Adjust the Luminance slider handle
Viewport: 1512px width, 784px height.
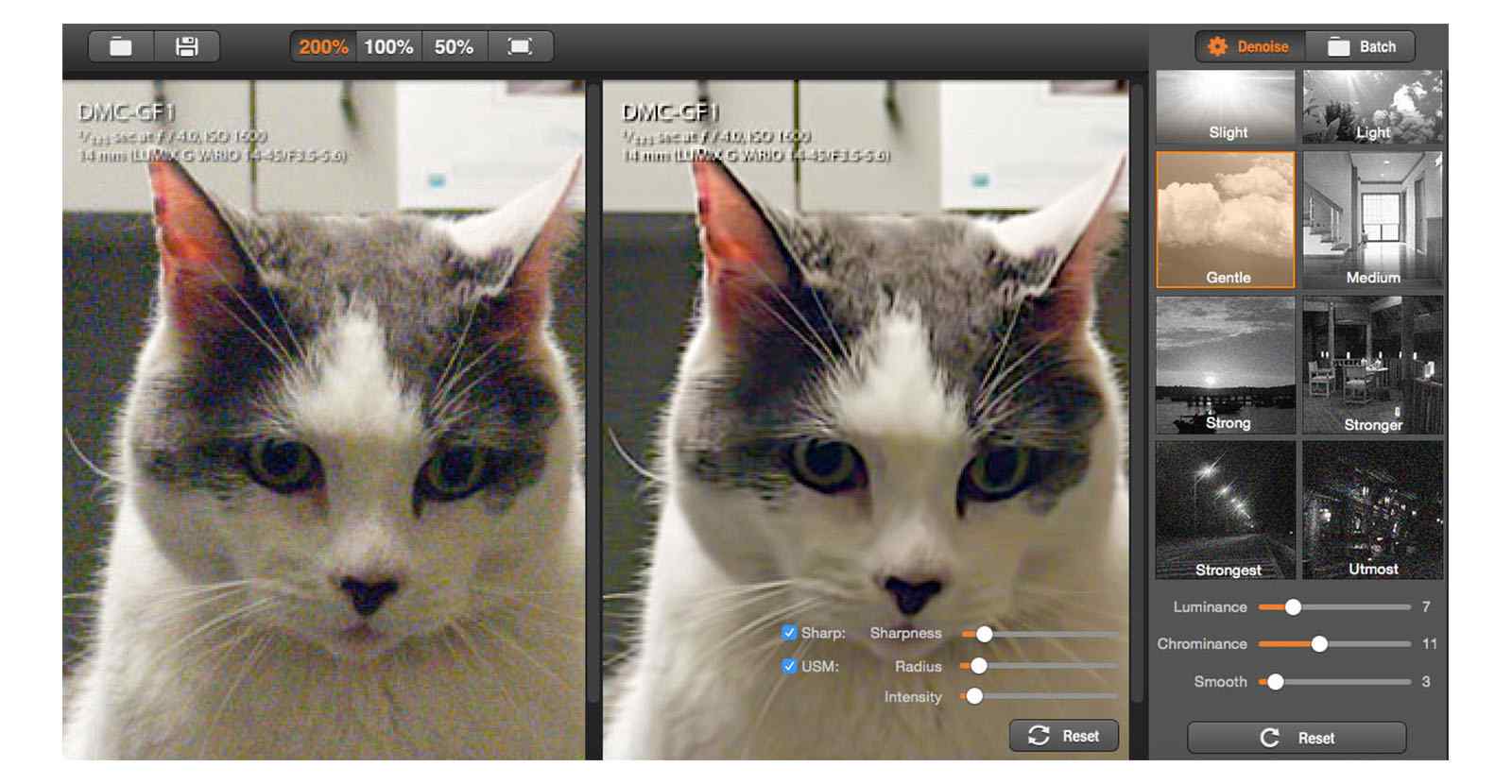point(1293,607)
